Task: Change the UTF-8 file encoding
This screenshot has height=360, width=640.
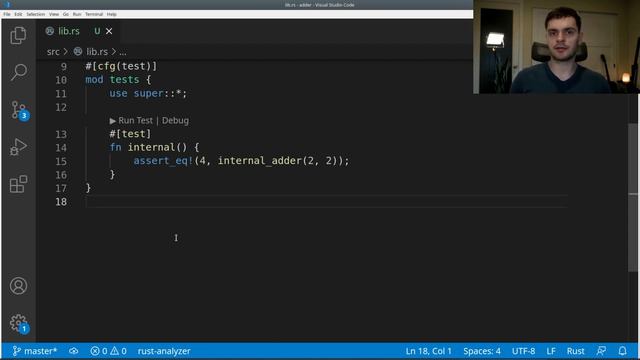Action: point(523,351)
